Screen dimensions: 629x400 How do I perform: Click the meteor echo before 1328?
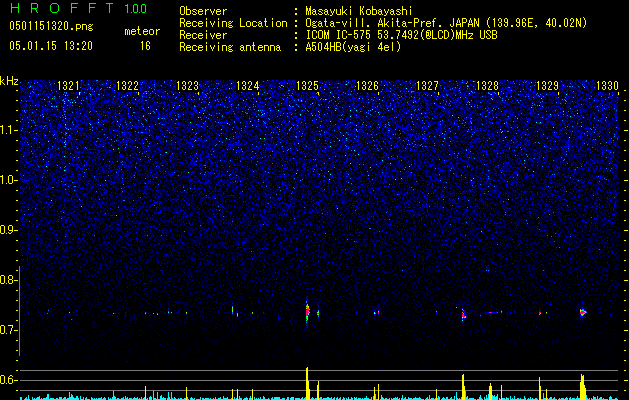(x=463, y=315)
